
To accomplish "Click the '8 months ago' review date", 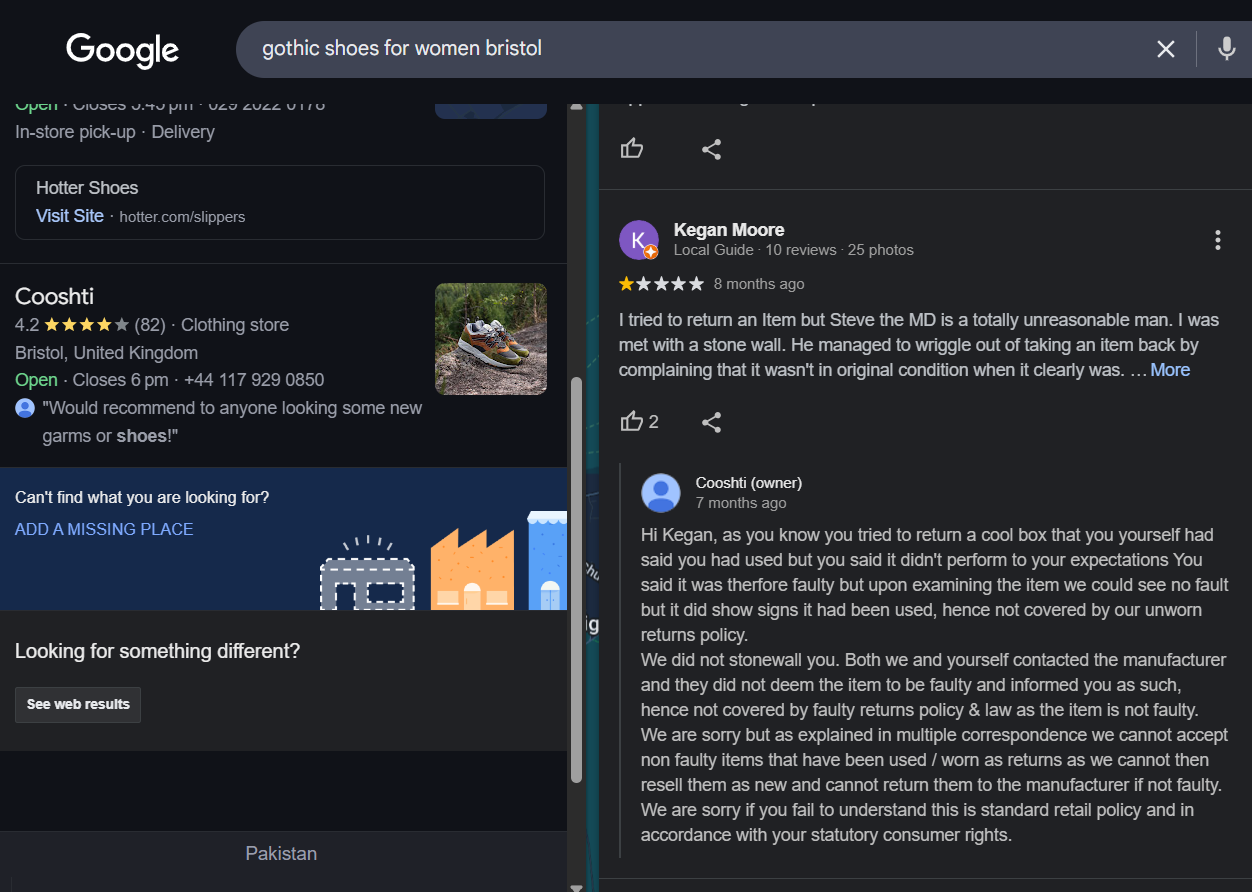I will tap(759, 284).
